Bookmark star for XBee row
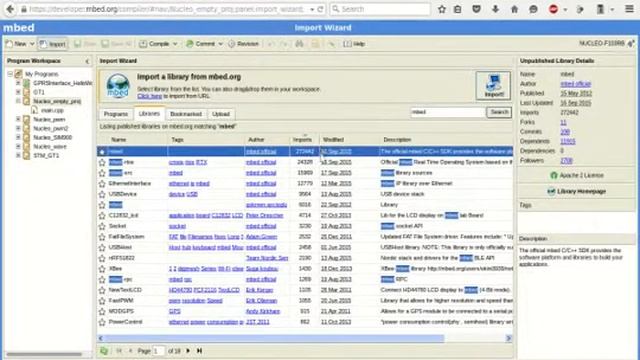Viewport: 640px width, 360px height. pos(102,269)
